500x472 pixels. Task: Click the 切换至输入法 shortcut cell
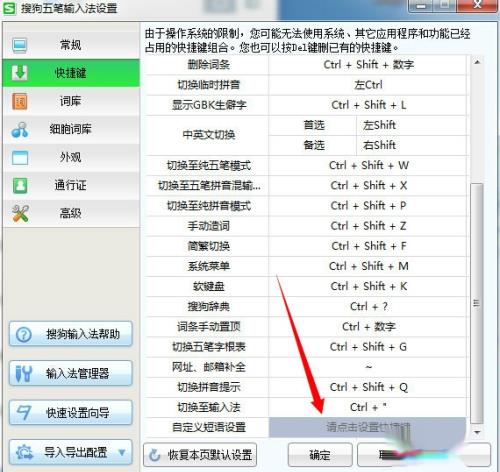point(368,407)
